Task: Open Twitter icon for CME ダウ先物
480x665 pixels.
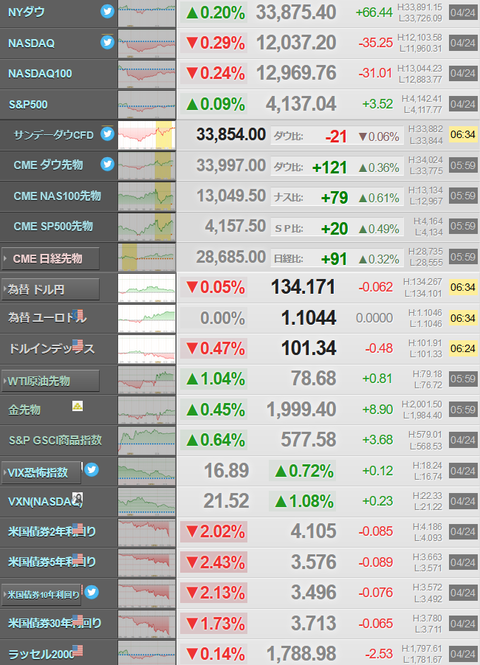Action: pos(107,164)
